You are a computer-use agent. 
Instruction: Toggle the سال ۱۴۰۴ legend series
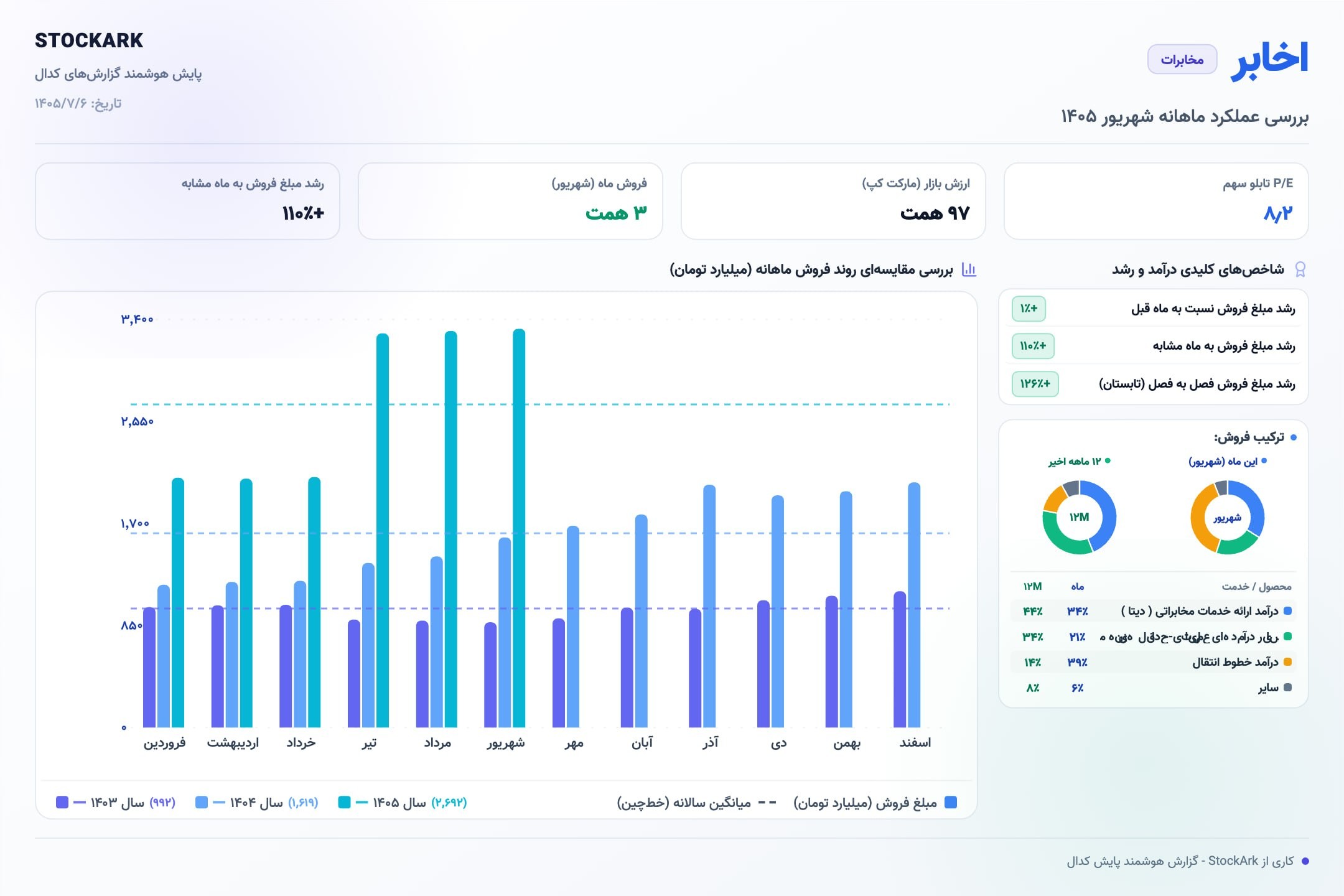tap(257, 803)
